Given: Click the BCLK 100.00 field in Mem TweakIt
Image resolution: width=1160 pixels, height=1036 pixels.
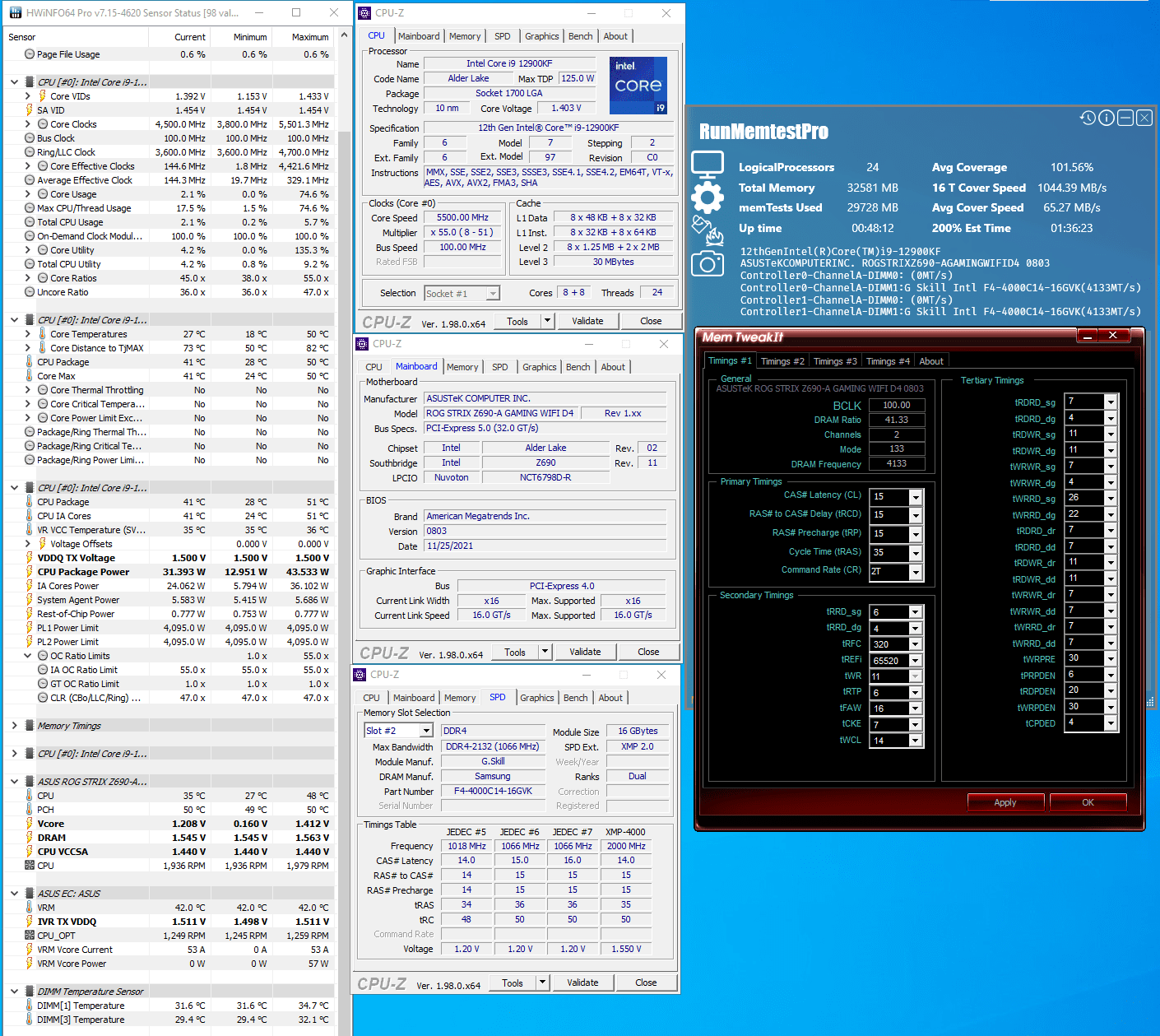Looking at the screenshot, I should coord(897,405).
